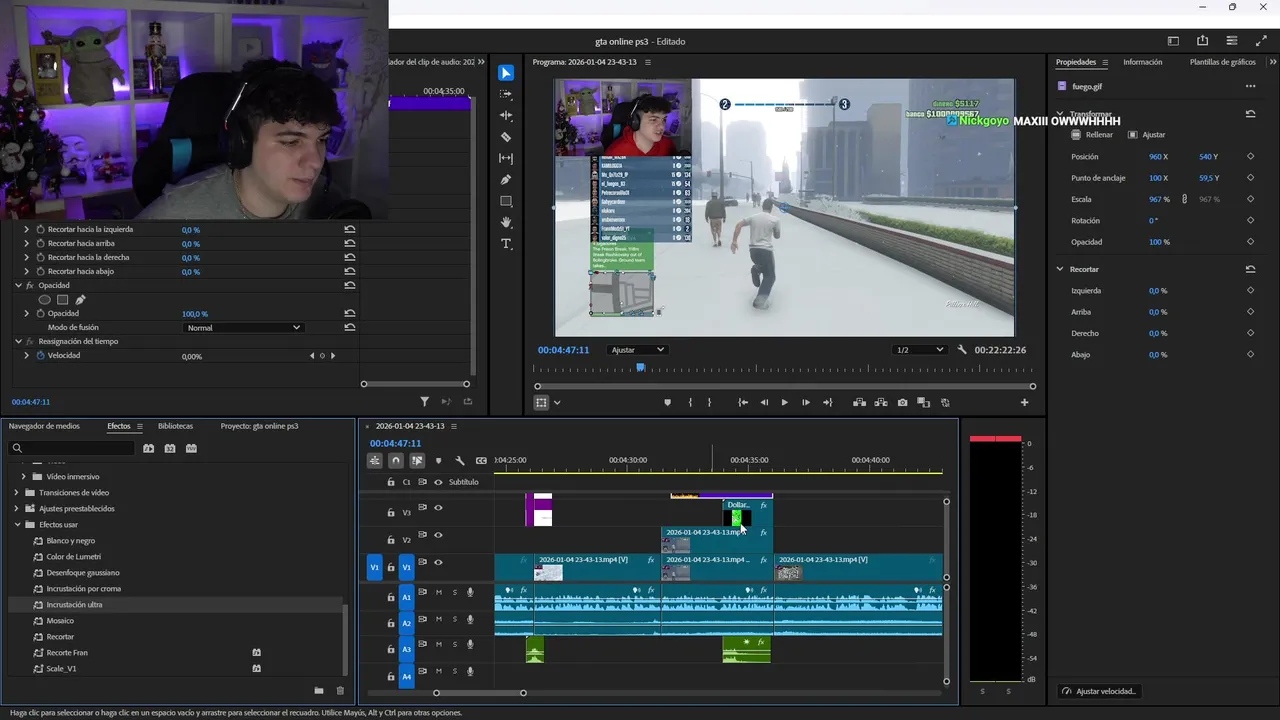This screenshot has height=720, width=1280.
Task: Expand Ajustes preestablecidos folder
Action: 17,509
